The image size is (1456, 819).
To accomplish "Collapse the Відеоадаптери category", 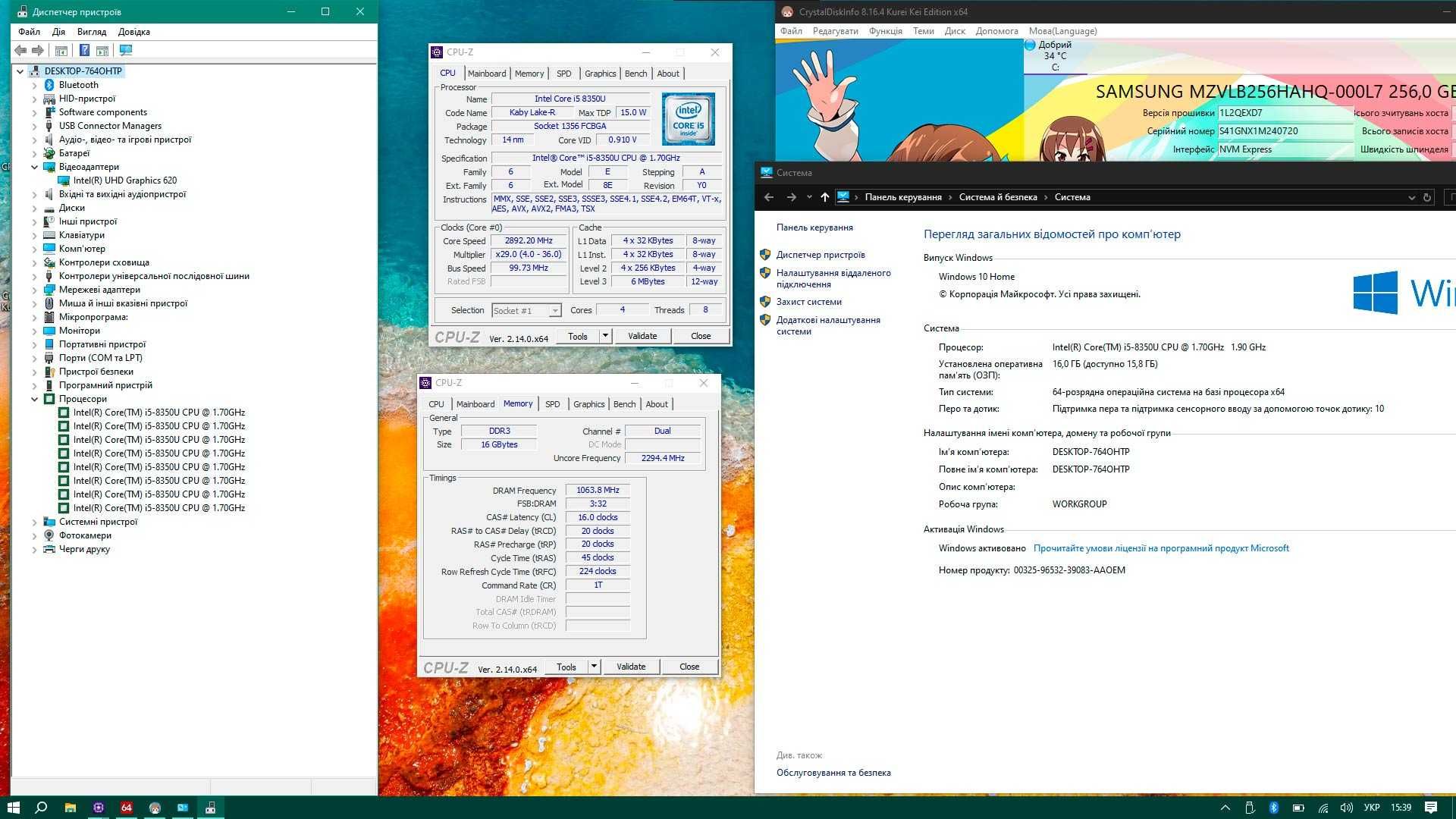I will pyautogui.click(x=34, y=167).
